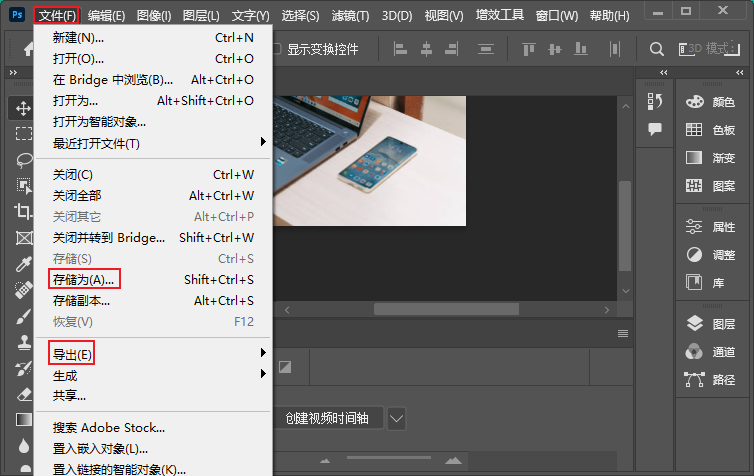Choose 存储为(A)... from File menu
The width and height of the screenshot is (754, 476).
[84, 279]
